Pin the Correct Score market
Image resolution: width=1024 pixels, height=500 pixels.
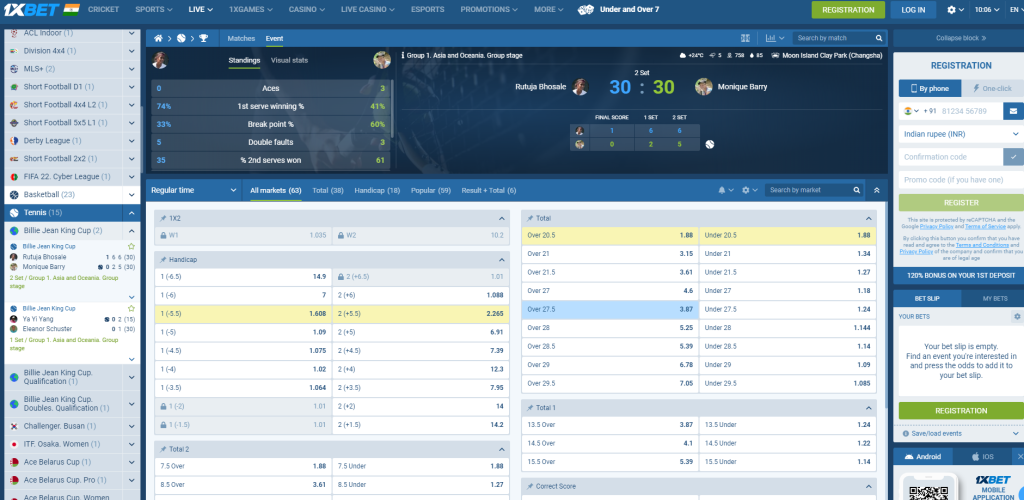[x=530, y=486]
